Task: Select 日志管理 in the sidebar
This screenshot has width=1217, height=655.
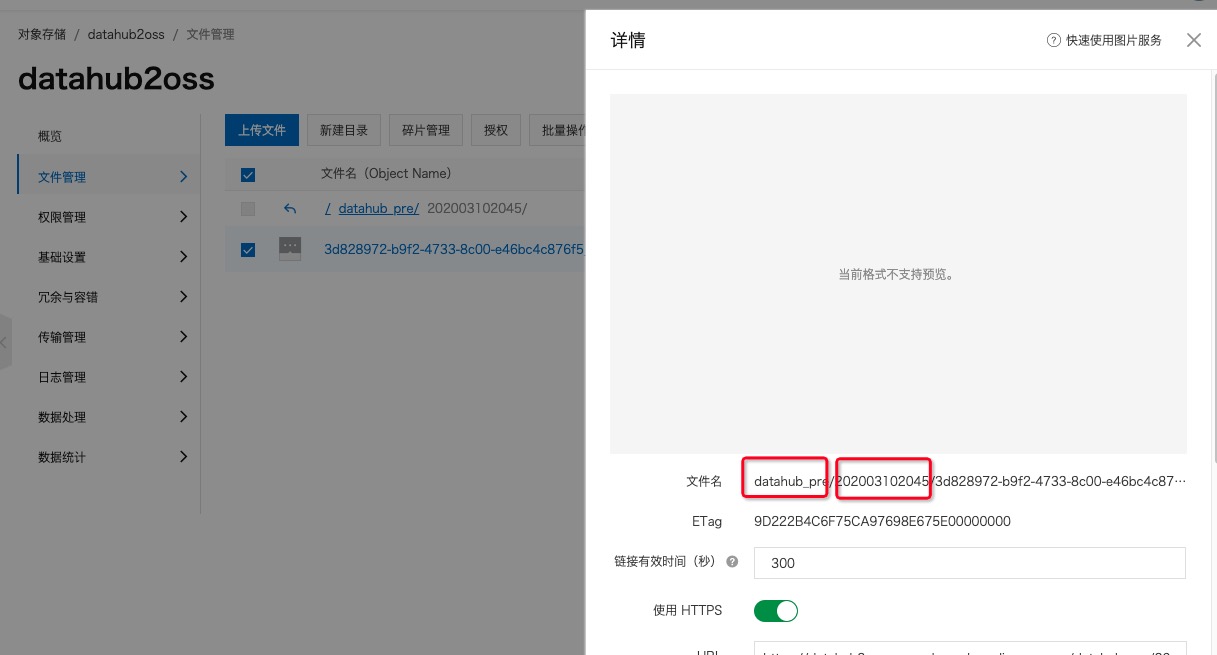Action: click(62, 377)
